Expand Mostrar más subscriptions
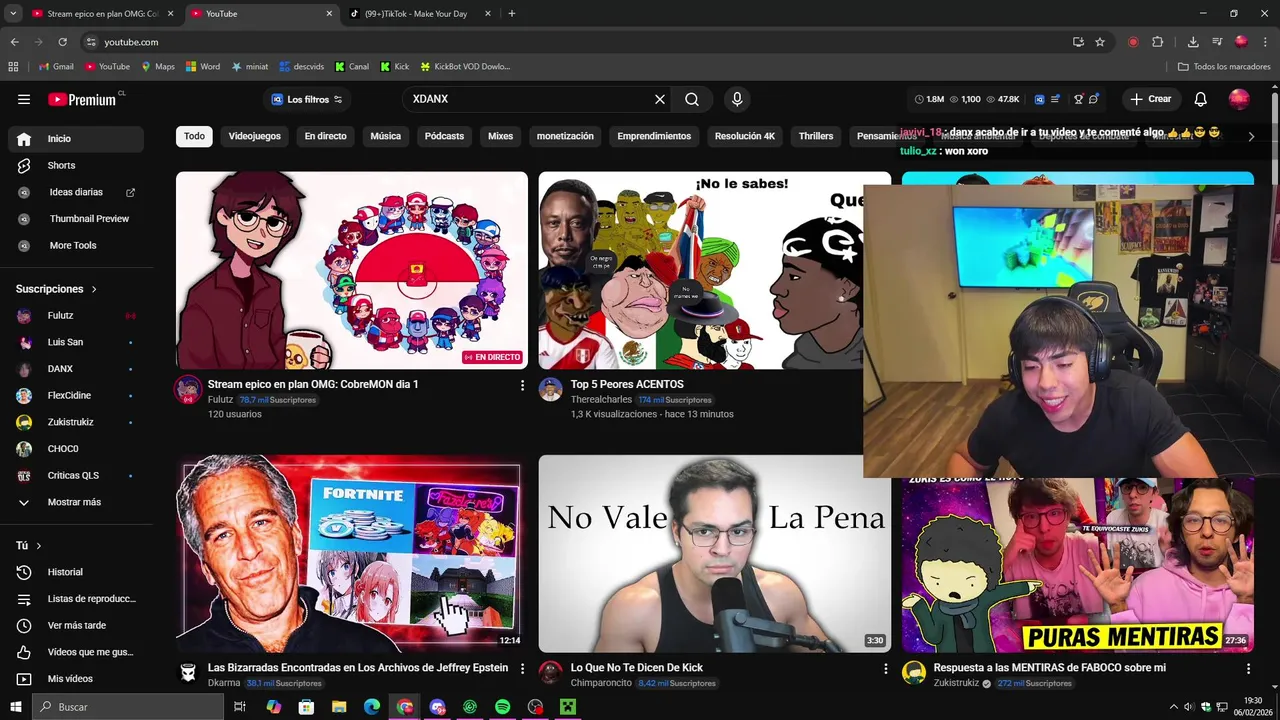 [75, 502]
